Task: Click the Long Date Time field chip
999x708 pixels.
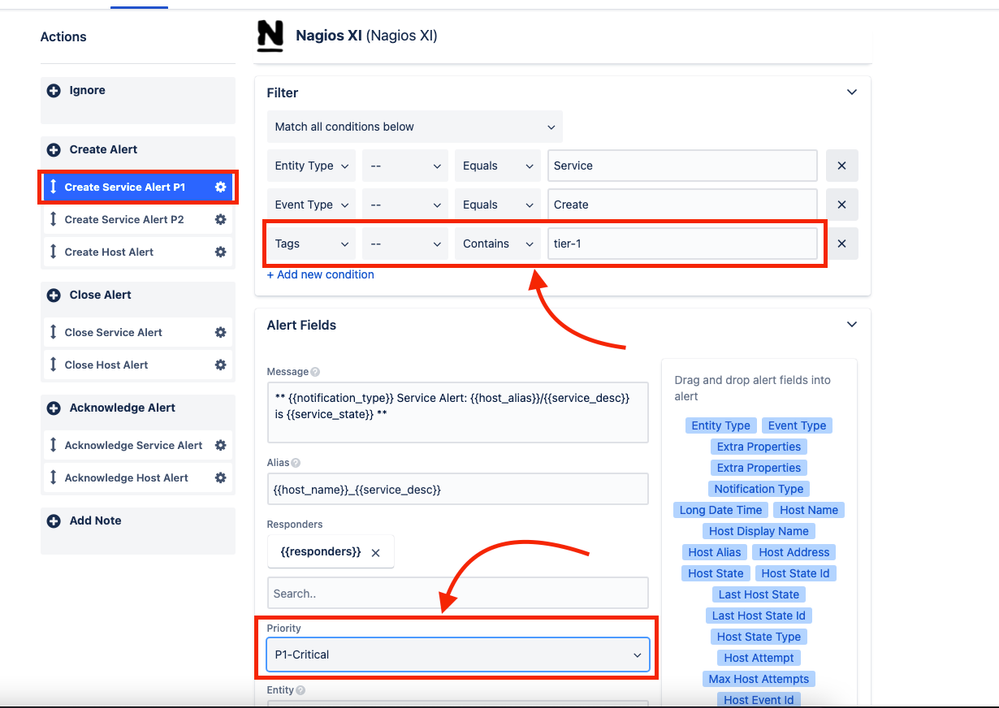Action: (x=721, y=510)
